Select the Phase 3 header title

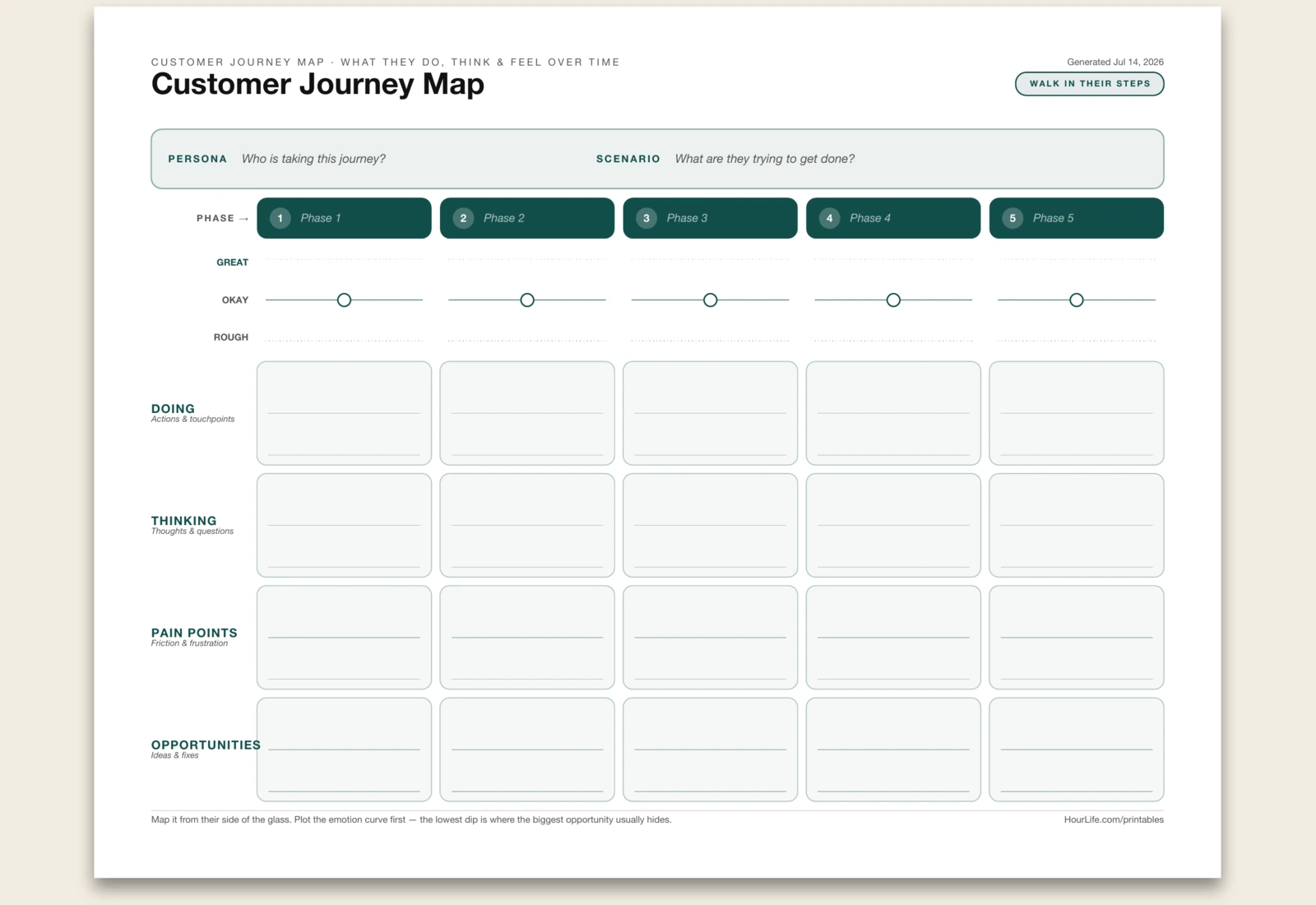coord(687,218)
